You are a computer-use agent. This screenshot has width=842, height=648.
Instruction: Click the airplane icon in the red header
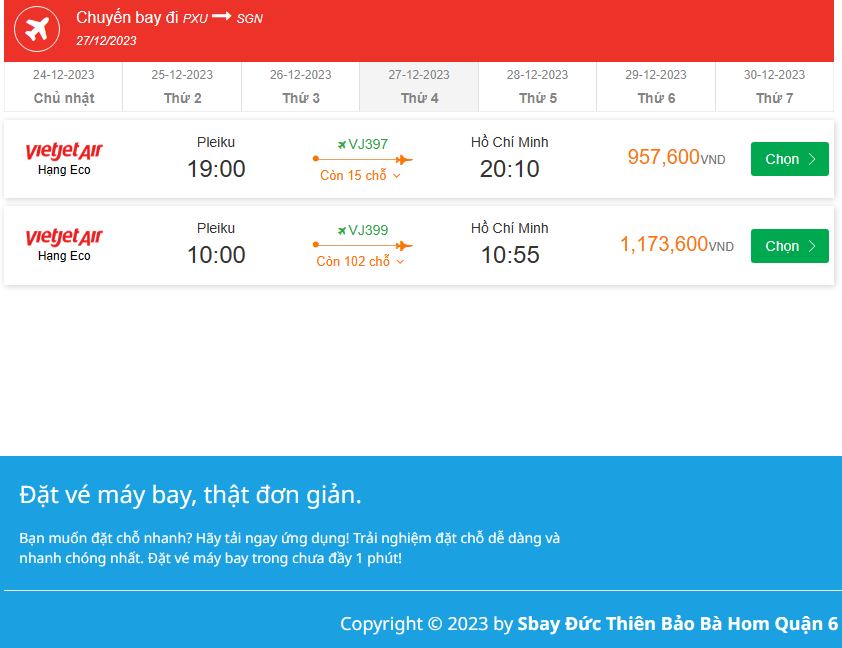click(x=37, y=30)
